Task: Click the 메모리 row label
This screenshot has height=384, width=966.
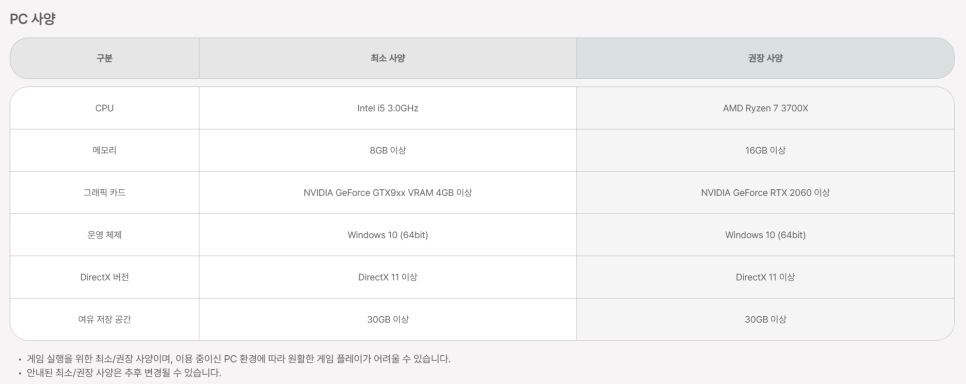Action: pyautogui.click(x=104, y=150)
